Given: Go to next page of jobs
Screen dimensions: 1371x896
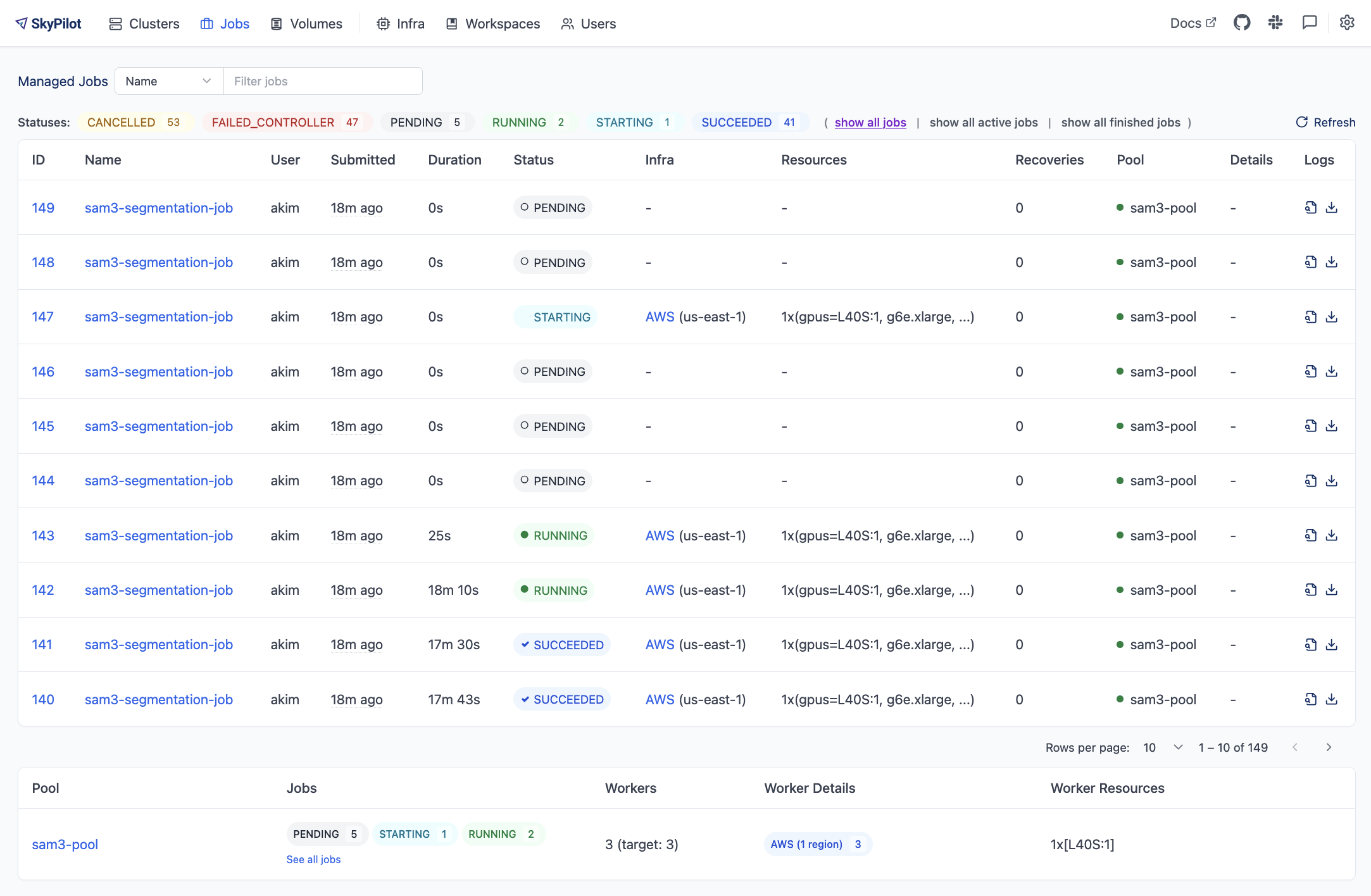Looking at the screenshot, I should point(1329,747).
